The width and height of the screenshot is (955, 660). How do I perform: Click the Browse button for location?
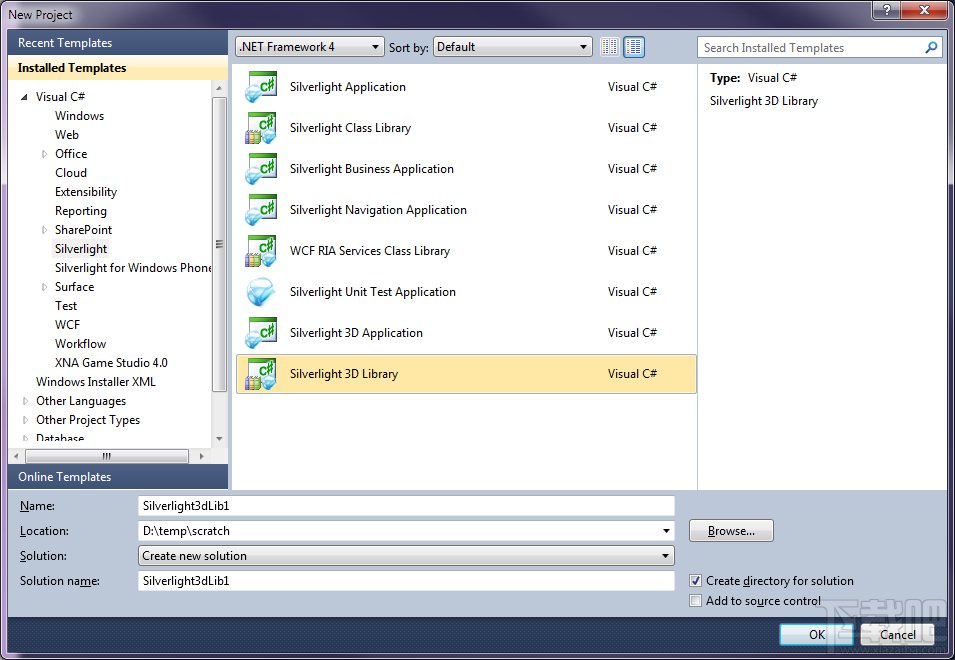click(x=731, y=530)
